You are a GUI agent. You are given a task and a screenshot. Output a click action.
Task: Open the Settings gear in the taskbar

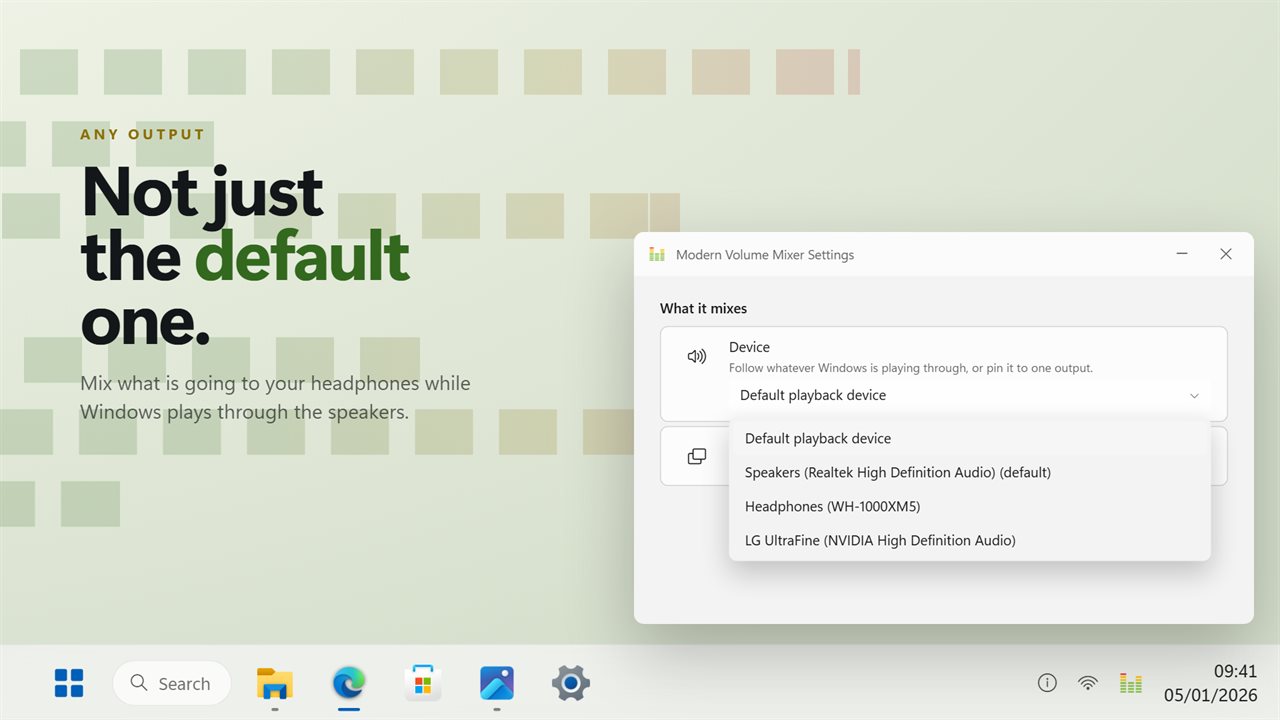pos(571,683)
